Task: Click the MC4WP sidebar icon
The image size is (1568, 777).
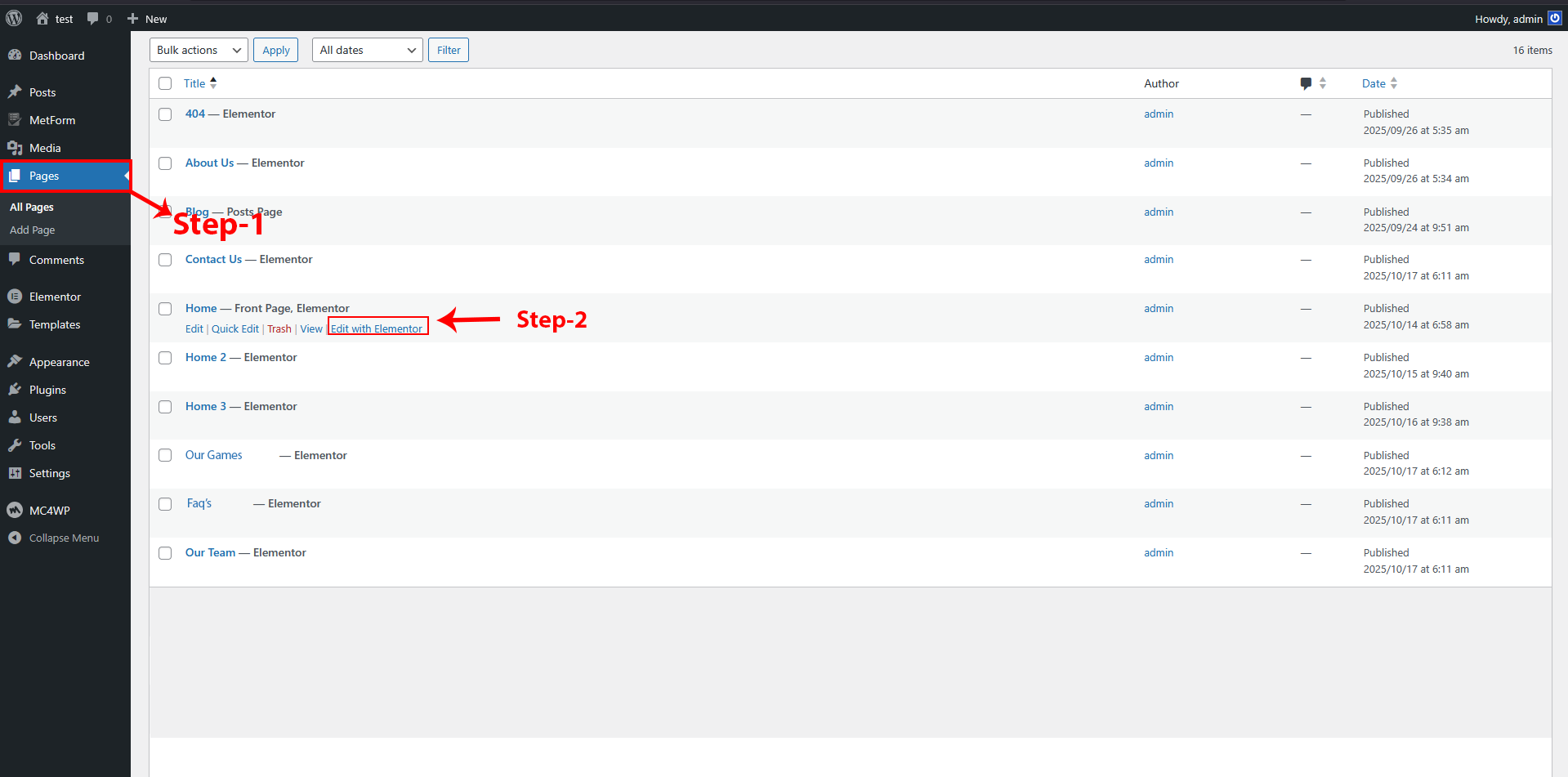Action: click(15, 511)
